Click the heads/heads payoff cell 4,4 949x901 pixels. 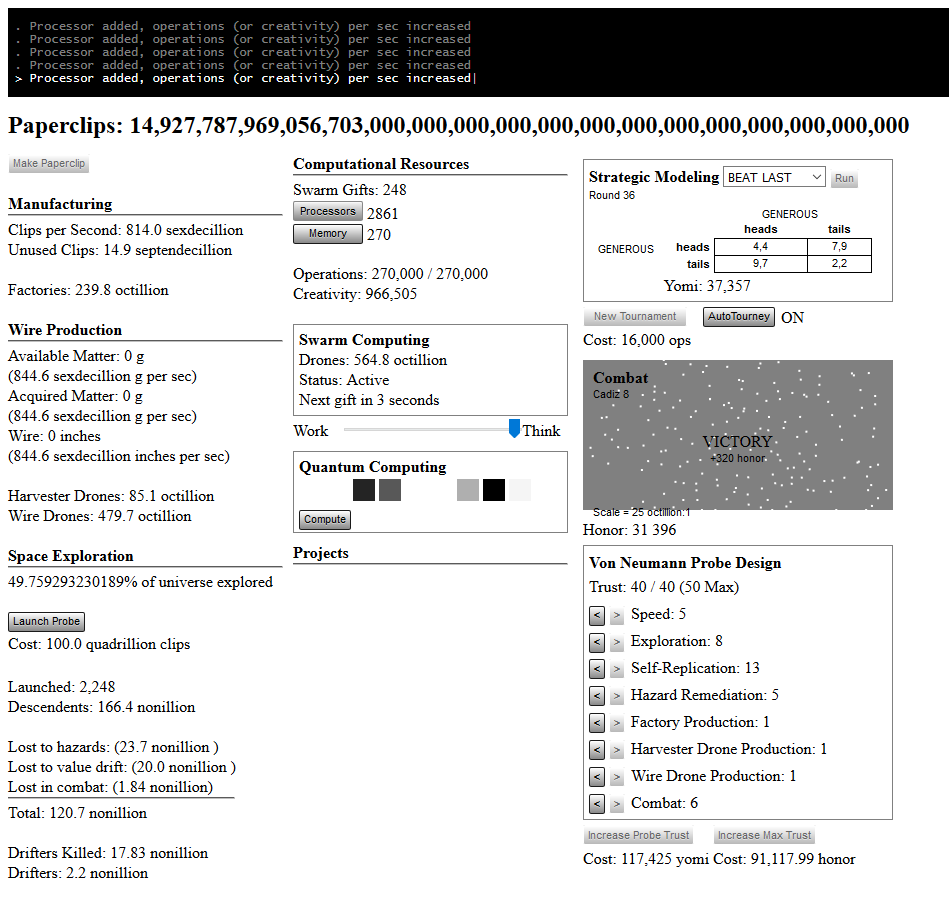point(761,247)
